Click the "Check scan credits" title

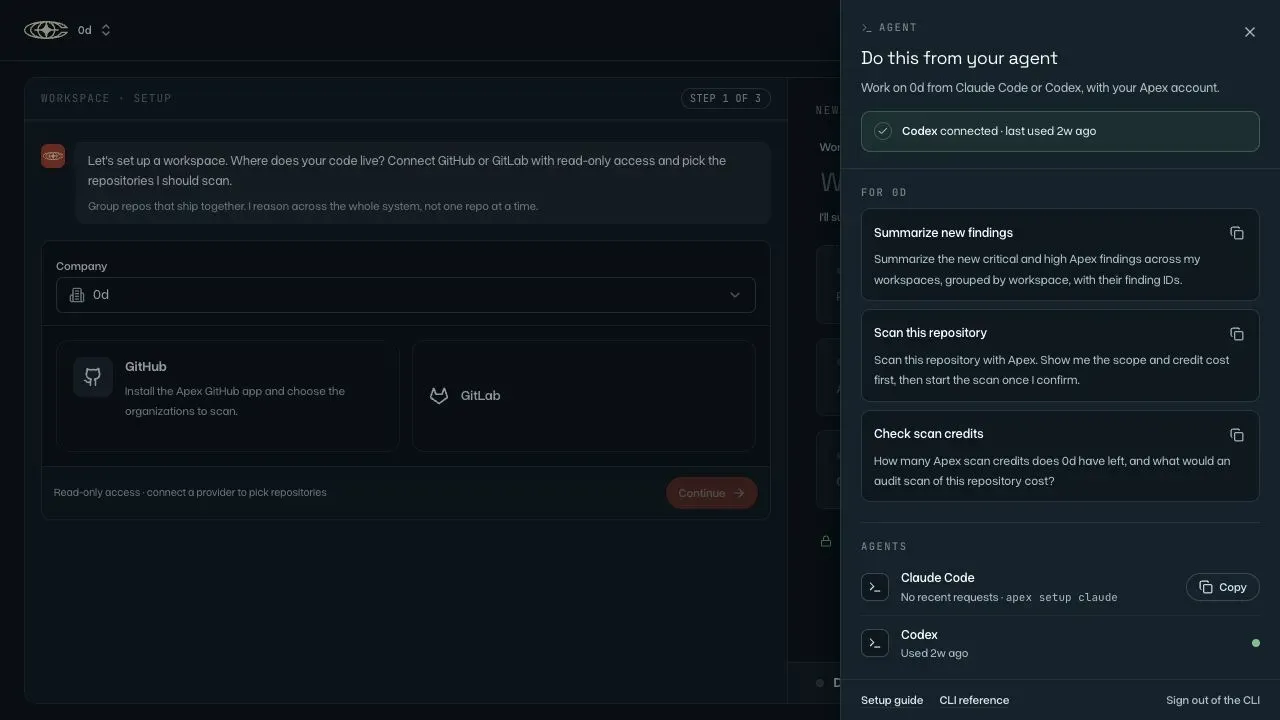point(929,434)
